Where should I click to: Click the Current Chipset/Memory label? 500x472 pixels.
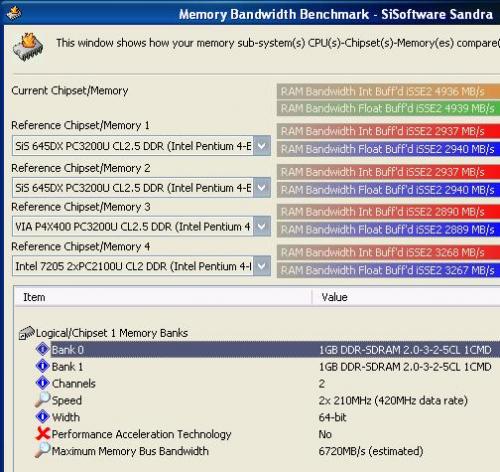point(70,91)
